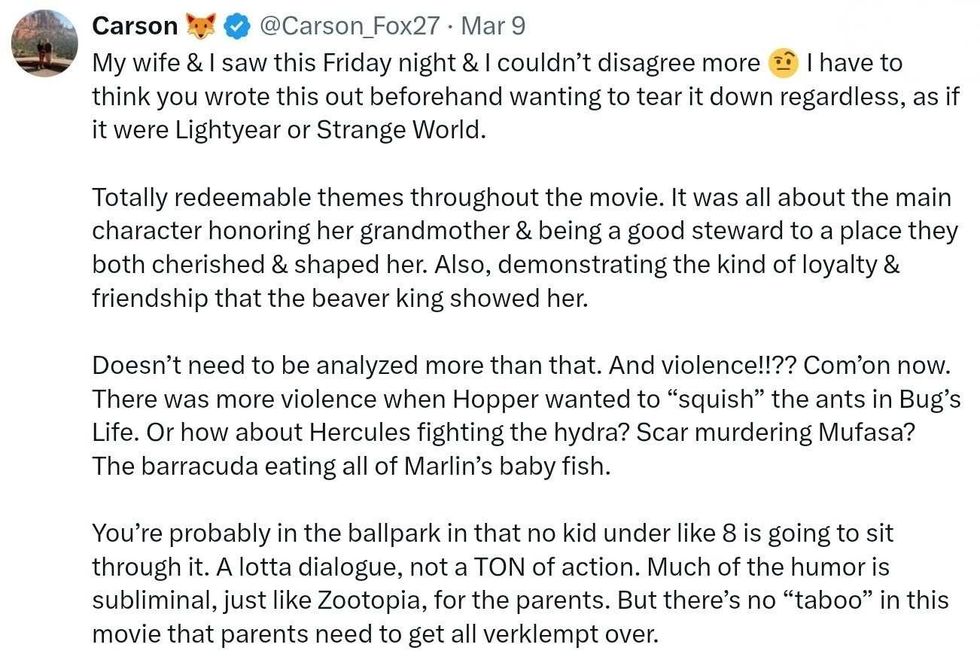Click the fox emoji beside Carson
This screenshot has width=980, height=662.
(201, 26)
